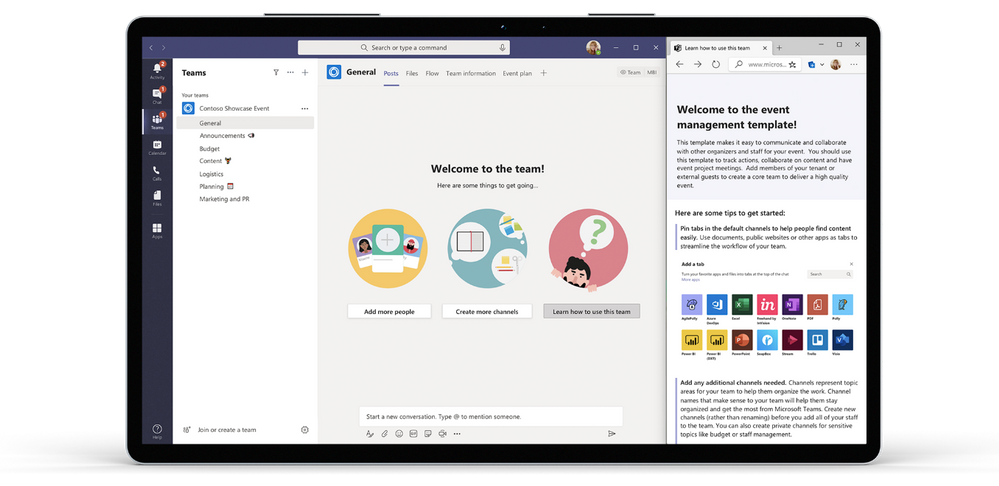Click the blue Collections icon in the browser toolbar
Image resolution: width=999 pixels, height=486 pixels.
coord(812,64)
